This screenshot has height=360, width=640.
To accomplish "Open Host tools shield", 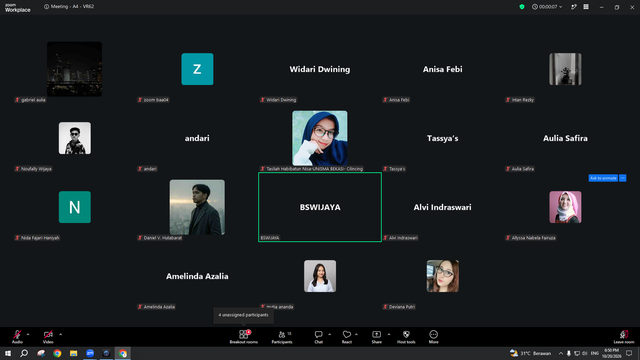I will click(406, 337).
